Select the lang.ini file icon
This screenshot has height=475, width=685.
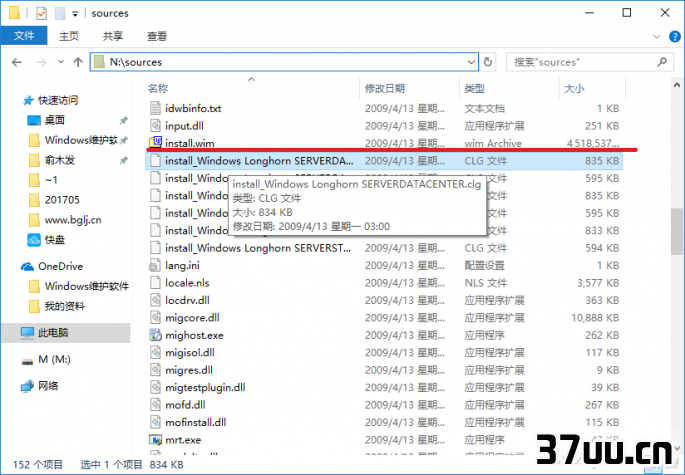(155, 265)
